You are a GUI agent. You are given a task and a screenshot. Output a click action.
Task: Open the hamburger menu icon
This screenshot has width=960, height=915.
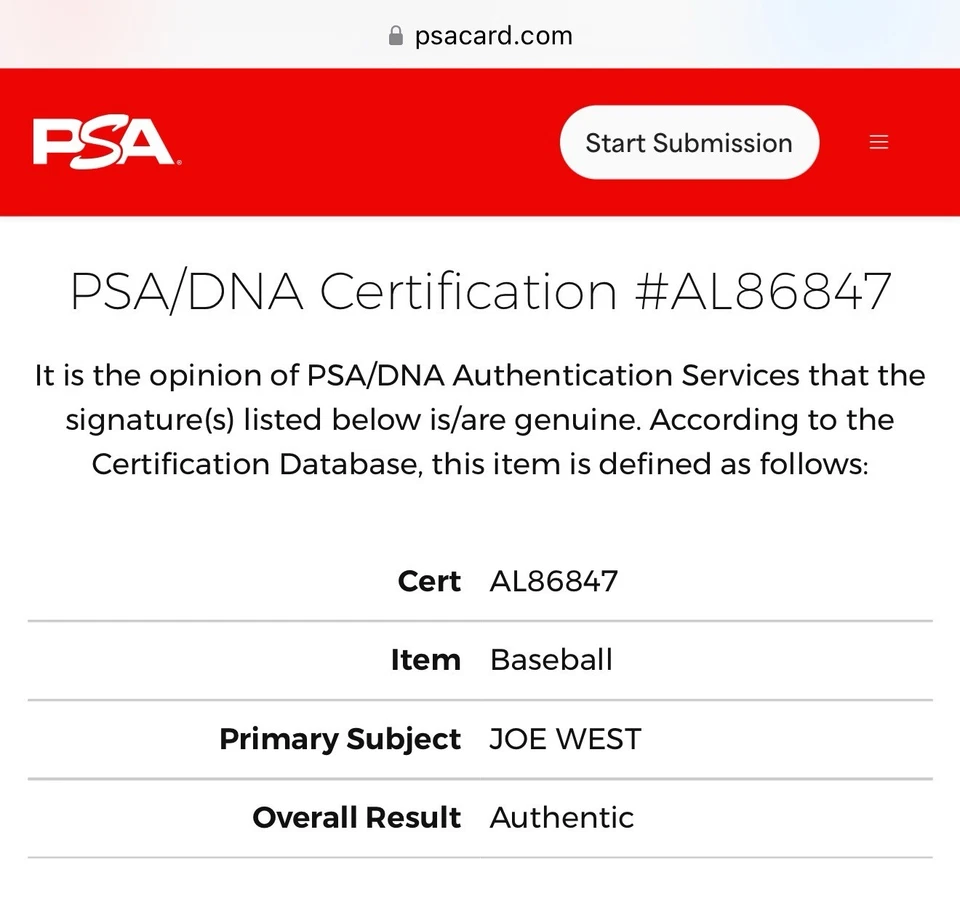coord(879,142)
